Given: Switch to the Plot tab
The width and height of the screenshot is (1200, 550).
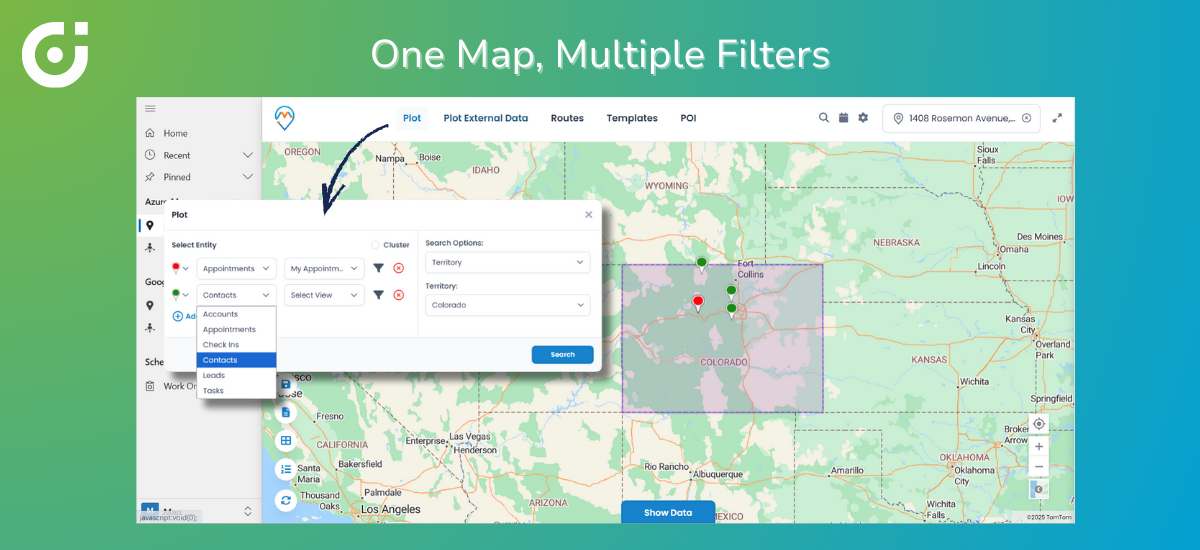Looking at the screenshot, I should (412, 118).
